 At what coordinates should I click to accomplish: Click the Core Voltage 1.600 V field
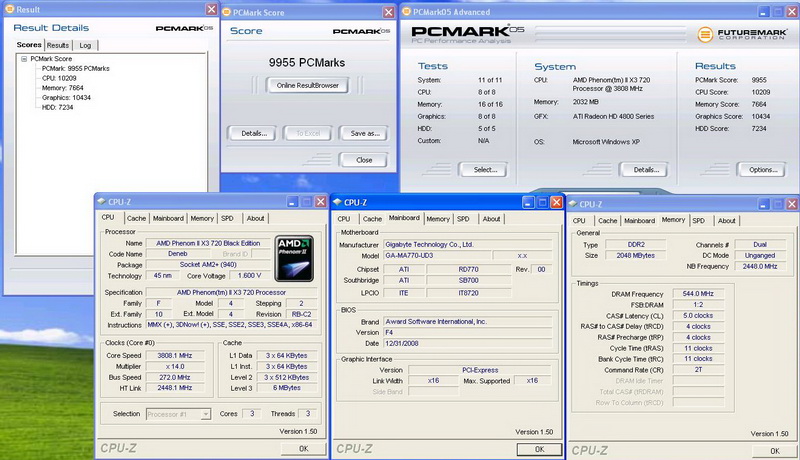(249, 275)
